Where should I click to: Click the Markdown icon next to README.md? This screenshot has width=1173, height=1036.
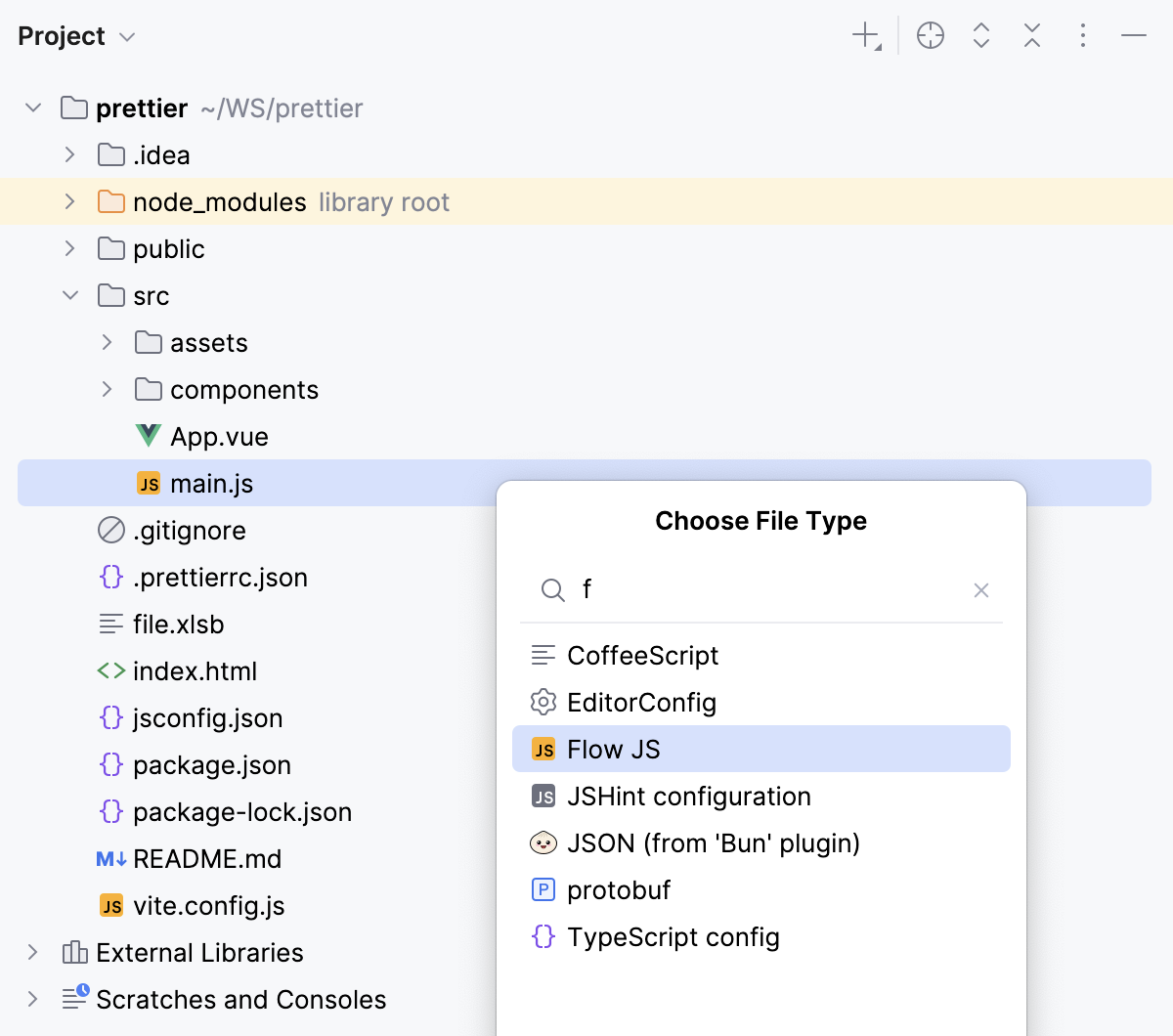pyautogui.click(x=111, y=859)
